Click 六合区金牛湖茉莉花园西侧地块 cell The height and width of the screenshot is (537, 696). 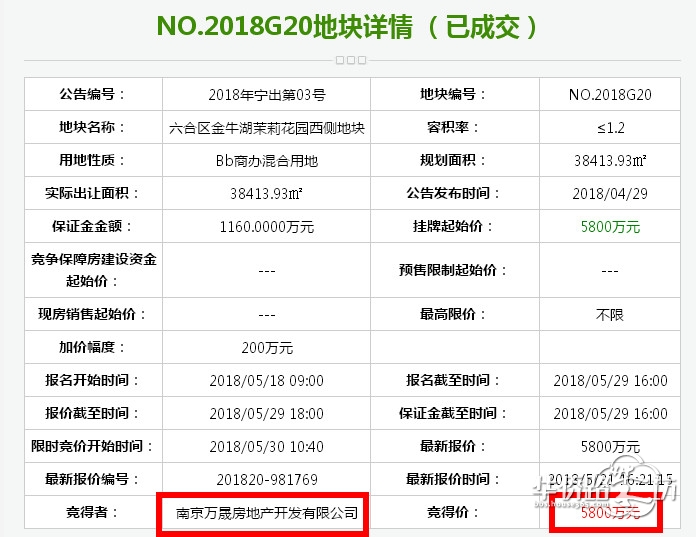pos(267,128)
